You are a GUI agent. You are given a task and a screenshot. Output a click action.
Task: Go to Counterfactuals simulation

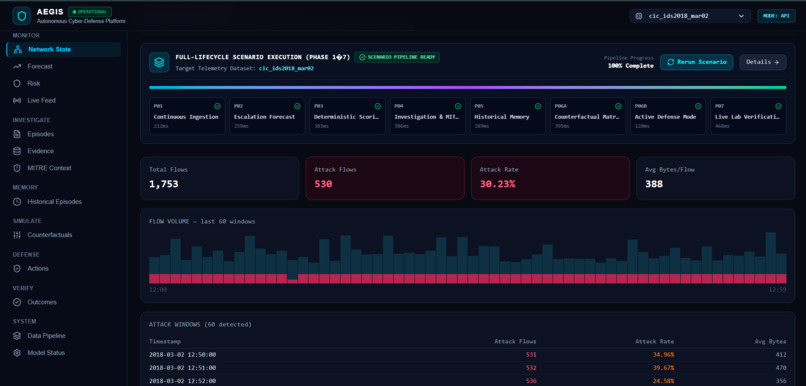click(64, 235)
